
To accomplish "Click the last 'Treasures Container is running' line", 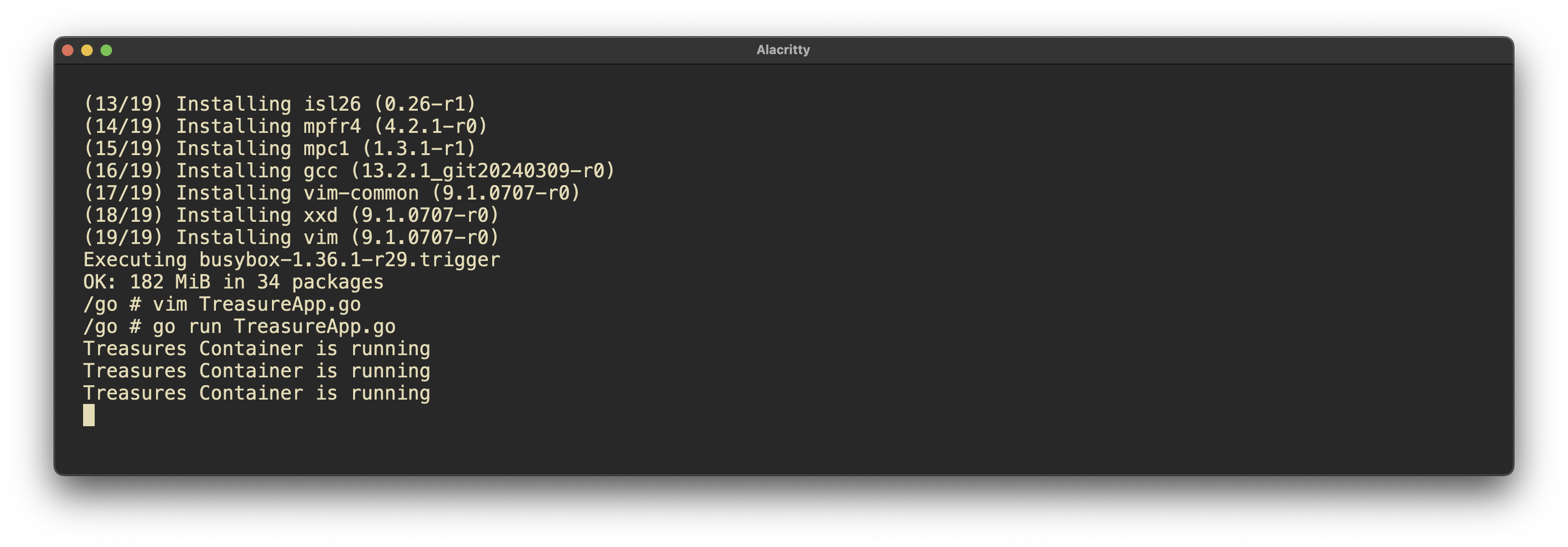I will [256, 393].
